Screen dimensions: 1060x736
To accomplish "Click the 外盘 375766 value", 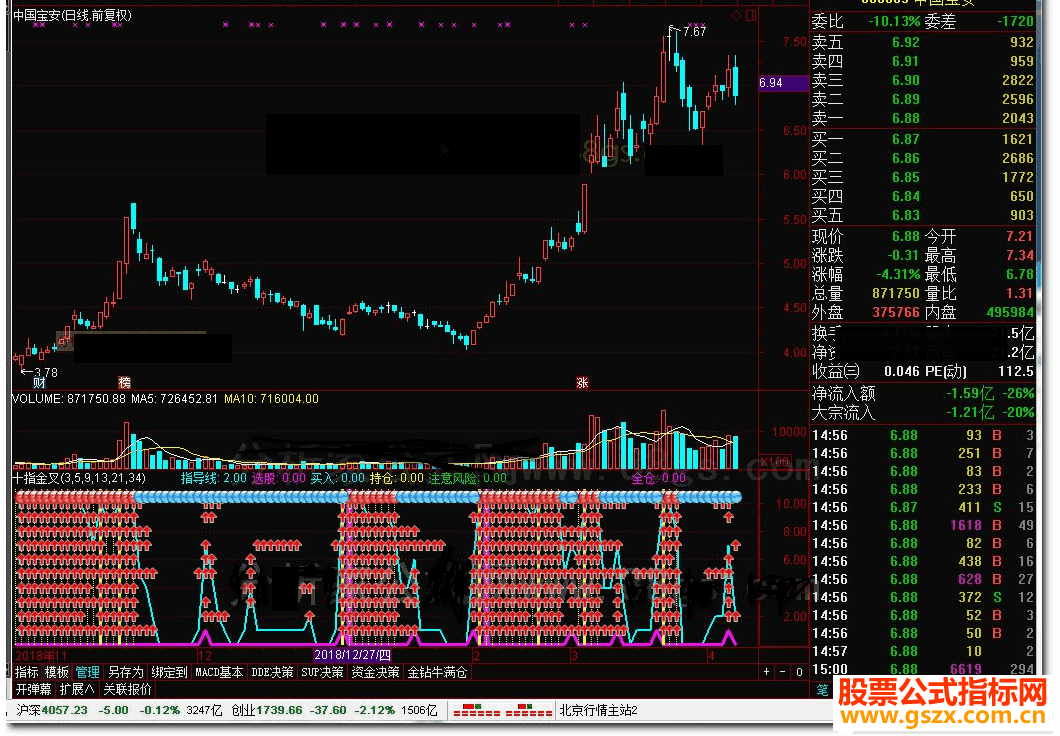I will pos(896,312).
